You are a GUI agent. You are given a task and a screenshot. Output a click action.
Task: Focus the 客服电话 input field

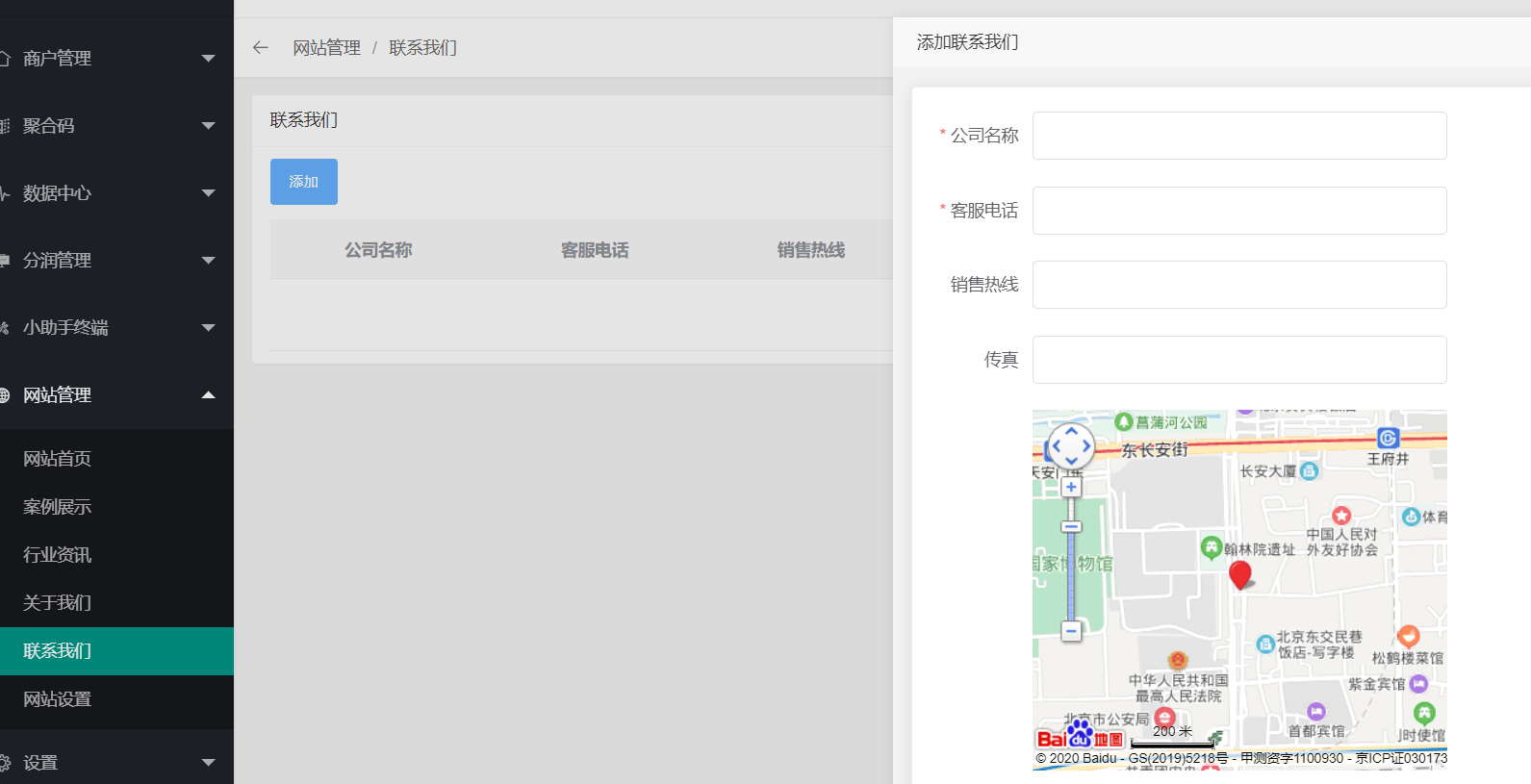pos(1239,211)
